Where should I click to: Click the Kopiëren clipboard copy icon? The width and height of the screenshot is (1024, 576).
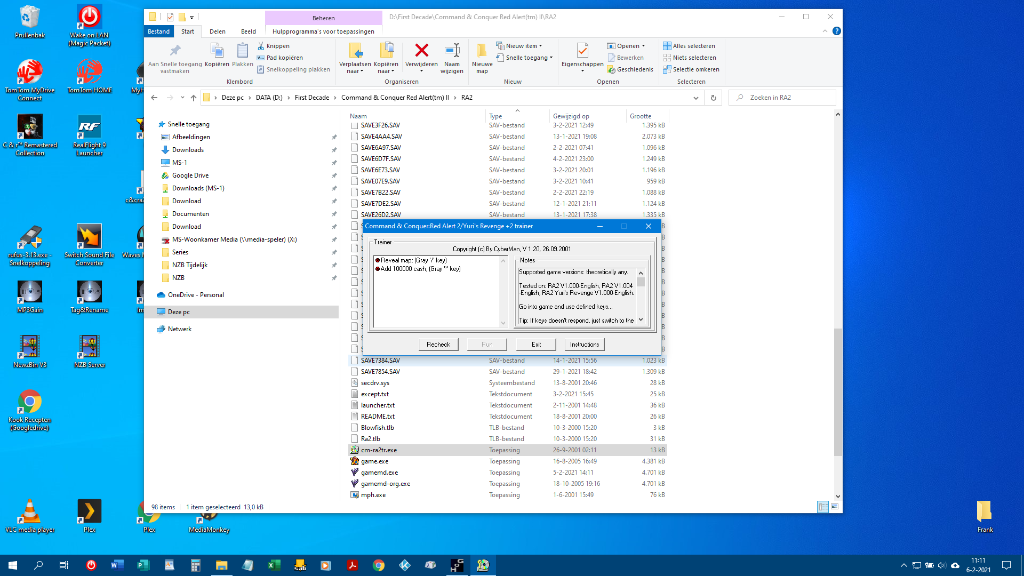click(217, 51)
